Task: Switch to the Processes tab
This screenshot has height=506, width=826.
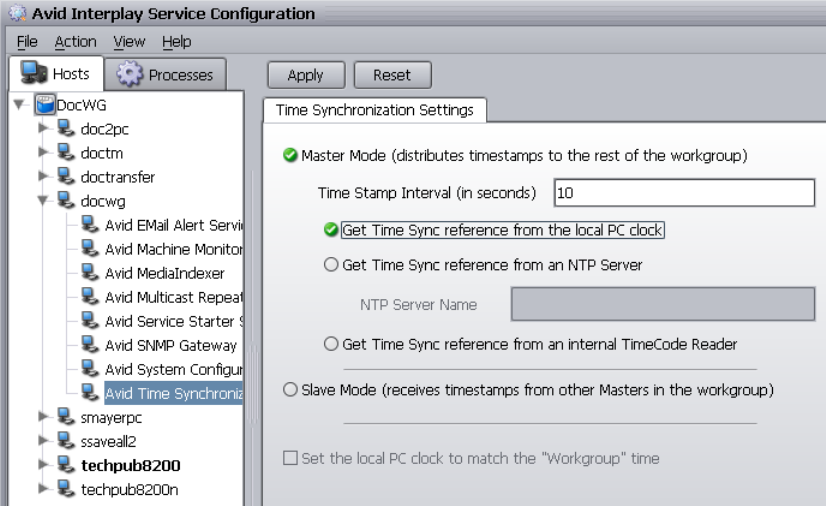Action: [x=167, y=74]
